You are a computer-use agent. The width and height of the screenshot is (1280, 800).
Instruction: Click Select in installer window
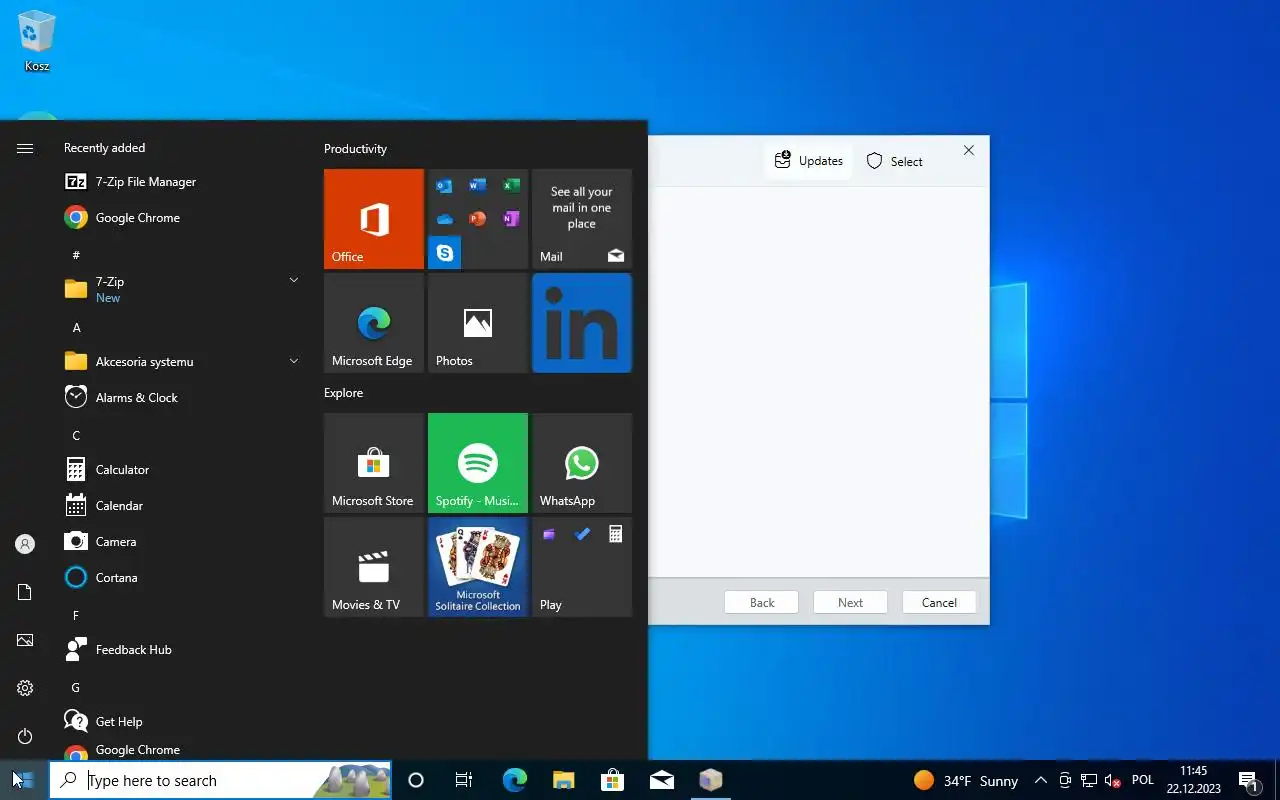(894, 161)
